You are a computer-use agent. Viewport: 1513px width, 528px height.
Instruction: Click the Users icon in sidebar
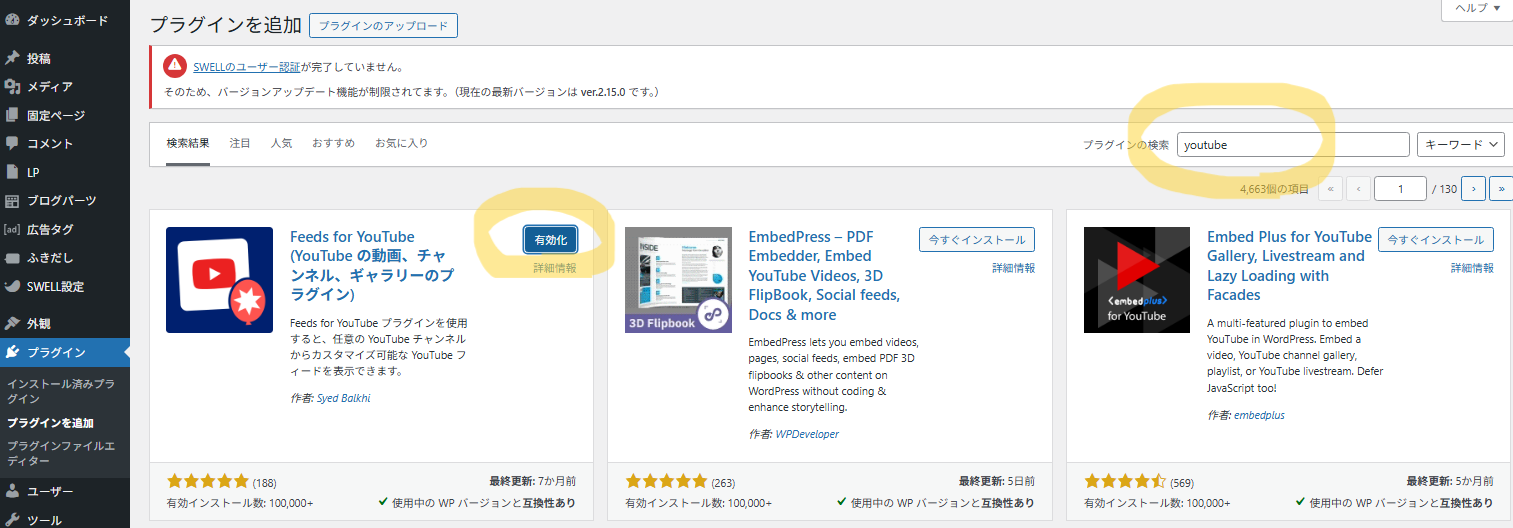(12, 491)
